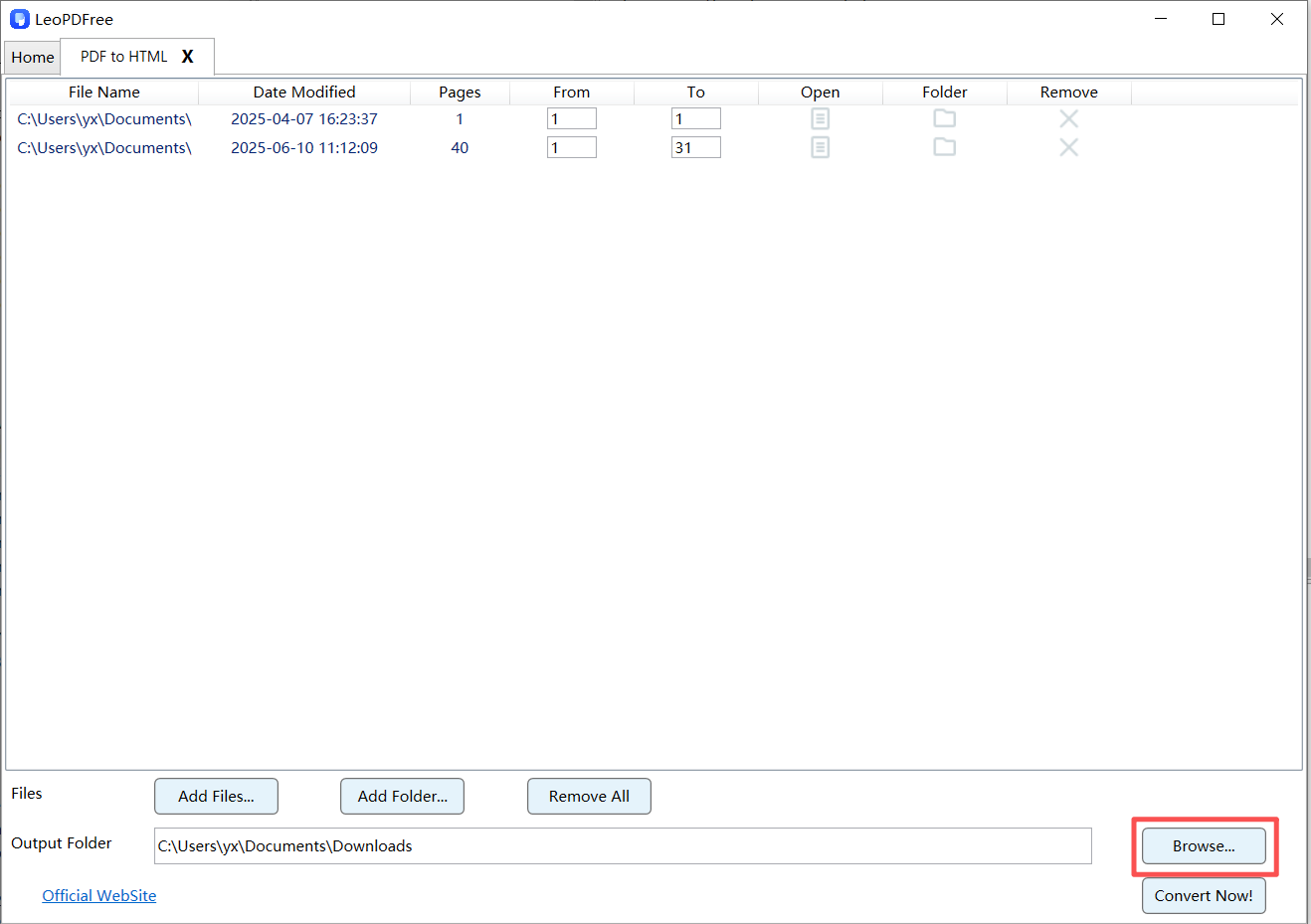1311x924 pixels.
Task: Remove the 40-page PDF from the list
Action: (x=1068, y=147)
